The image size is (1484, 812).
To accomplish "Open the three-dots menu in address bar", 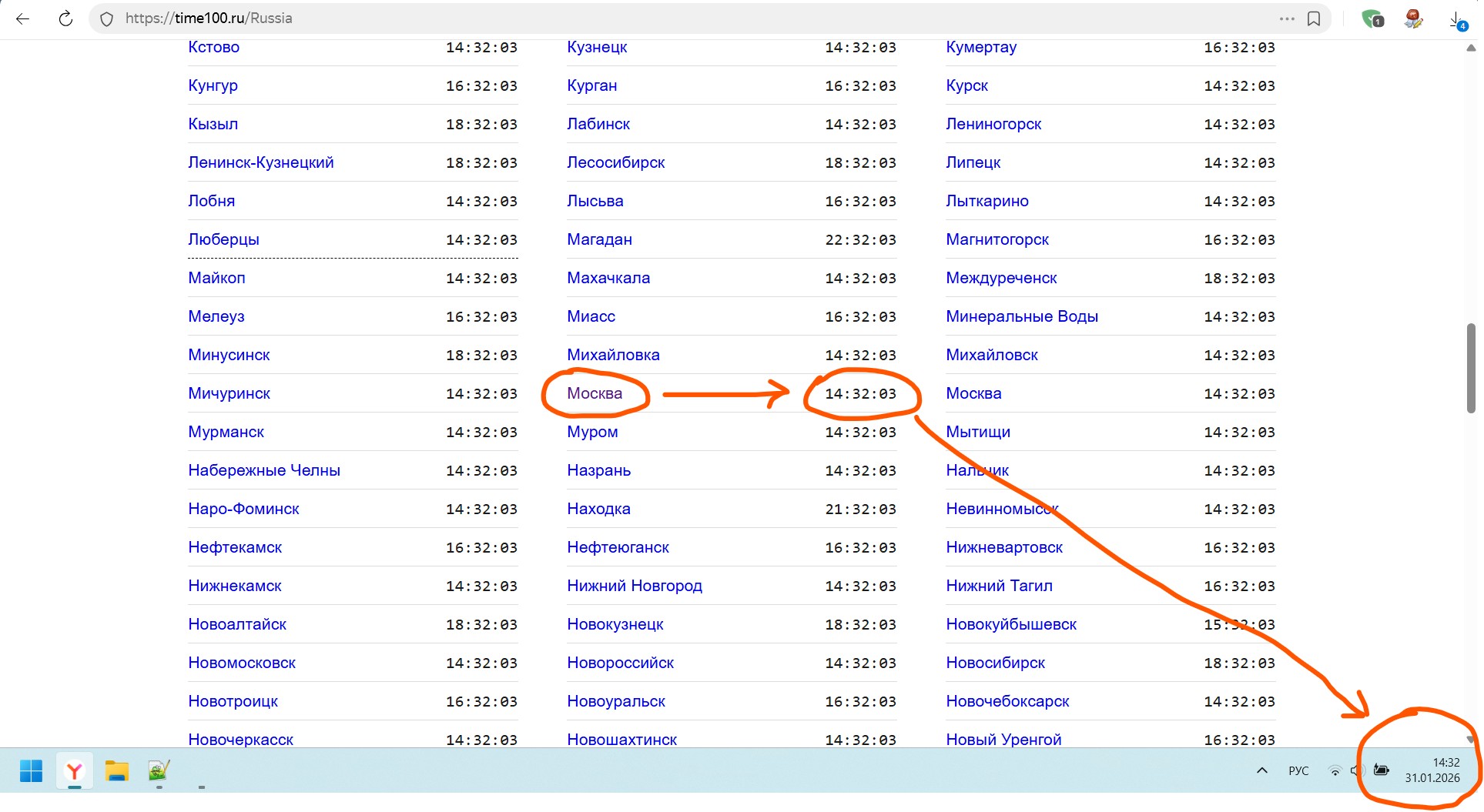I will tap(1287, 18).
